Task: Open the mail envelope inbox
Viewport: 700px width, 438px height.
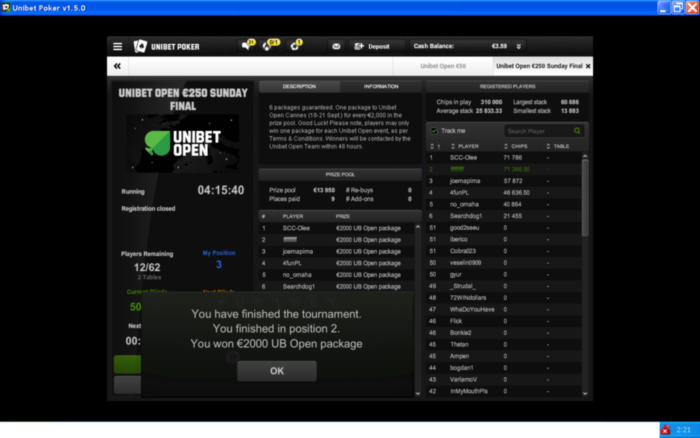Action: pos(336,46)
